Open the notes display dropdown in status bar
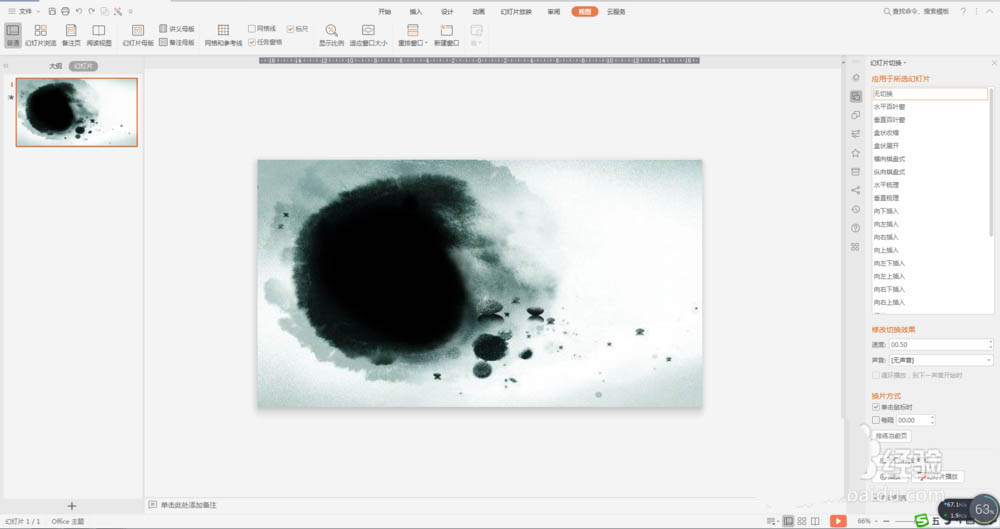Viewport: 1000px width, 529px height. [772, 521]
